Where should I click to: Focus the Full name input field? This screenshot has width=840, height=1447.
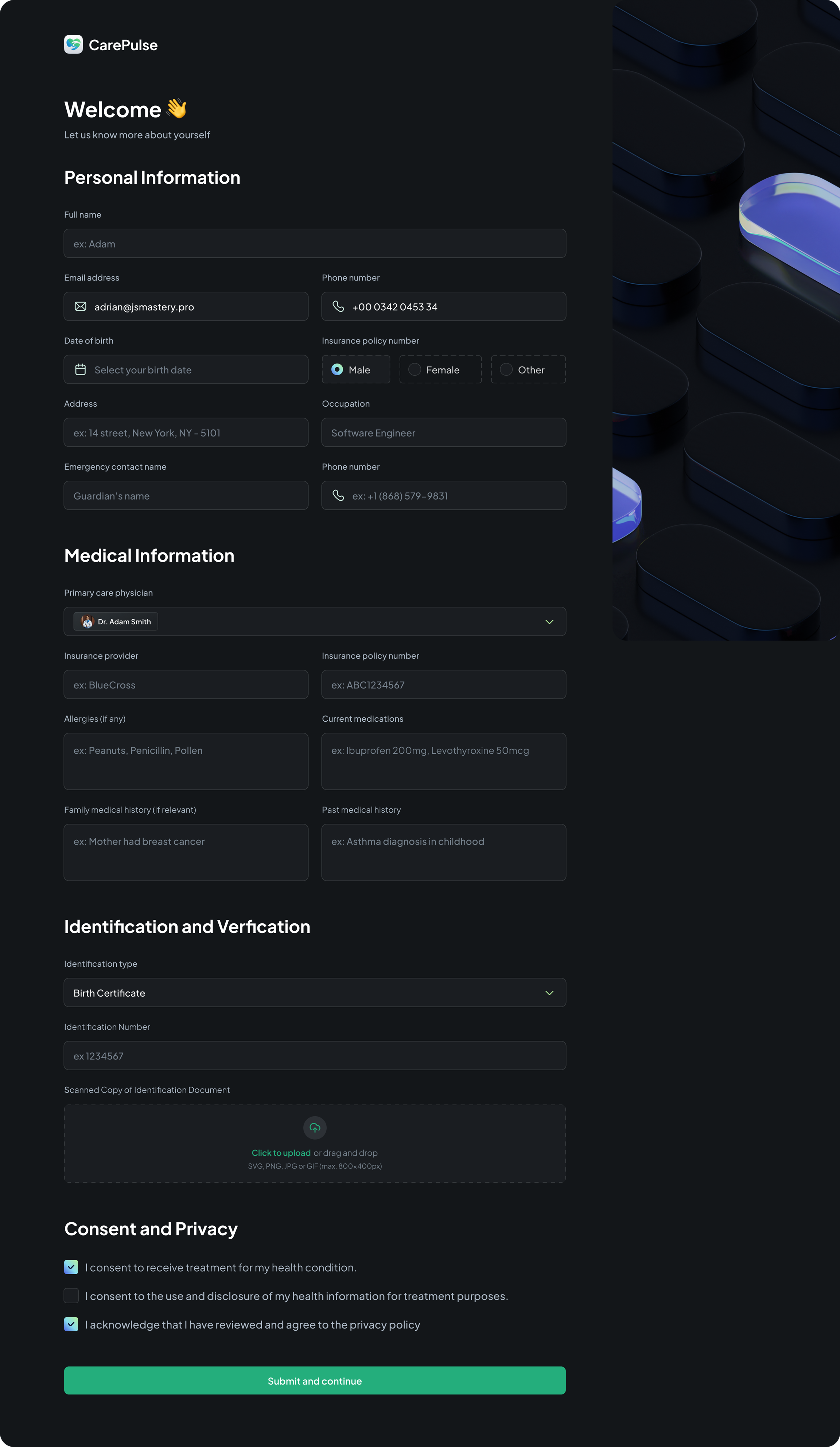pyautogui.click(x=315, y=244)
